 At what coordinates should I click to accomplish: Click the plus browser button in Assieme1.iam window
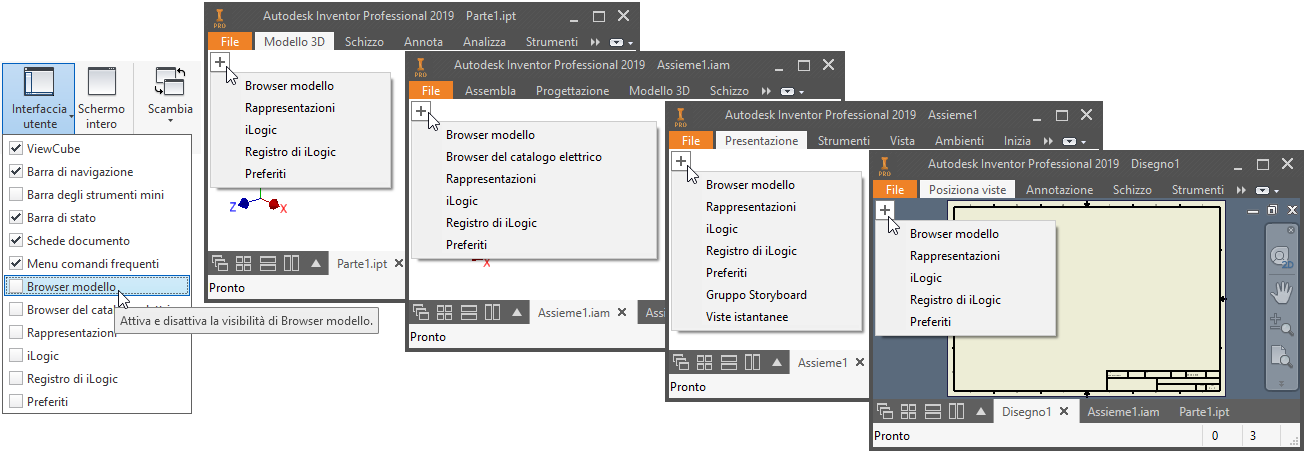click(421, 111)
